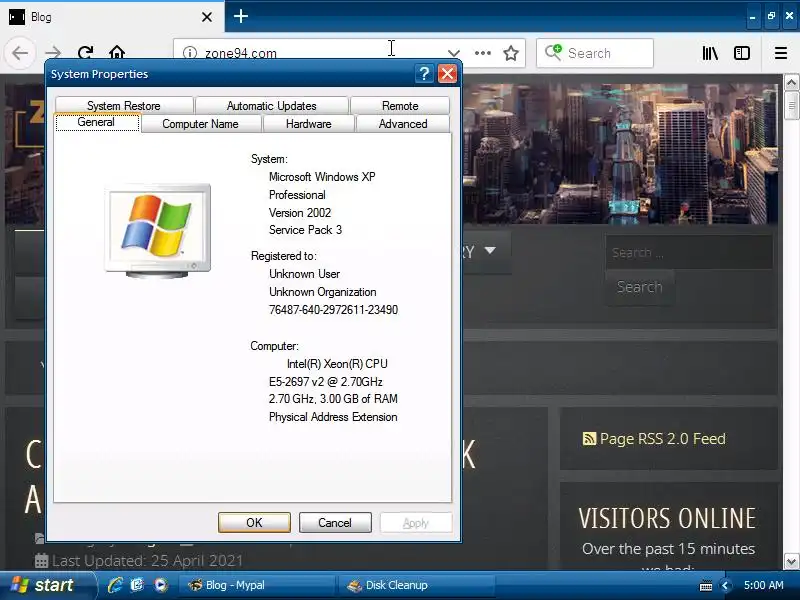Expand the address bar history dropdown arrow
The height and width of the screenshot is (600, 800).
click(x=454, y=53)
